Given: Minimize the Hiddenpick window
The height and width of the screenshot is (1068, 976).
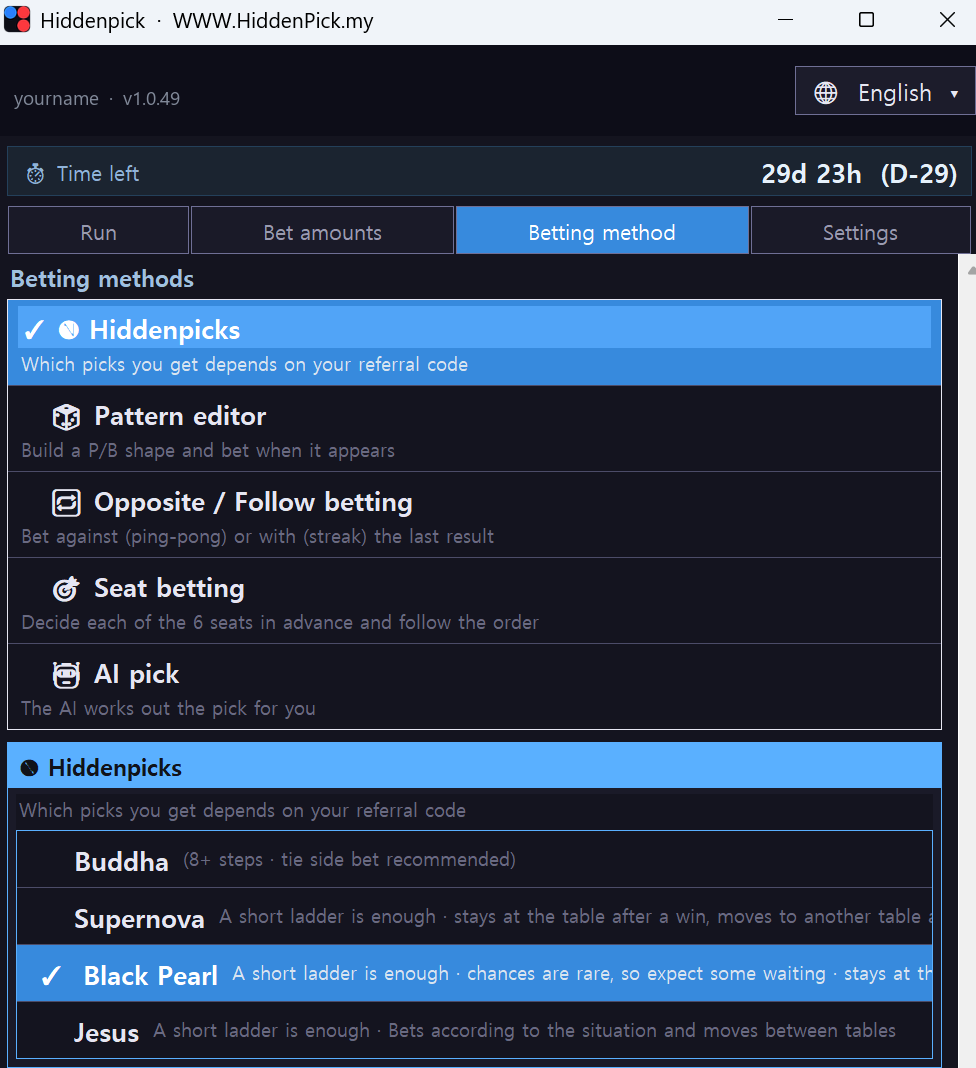Looking at the screenshot, I should tap(785, 20).
